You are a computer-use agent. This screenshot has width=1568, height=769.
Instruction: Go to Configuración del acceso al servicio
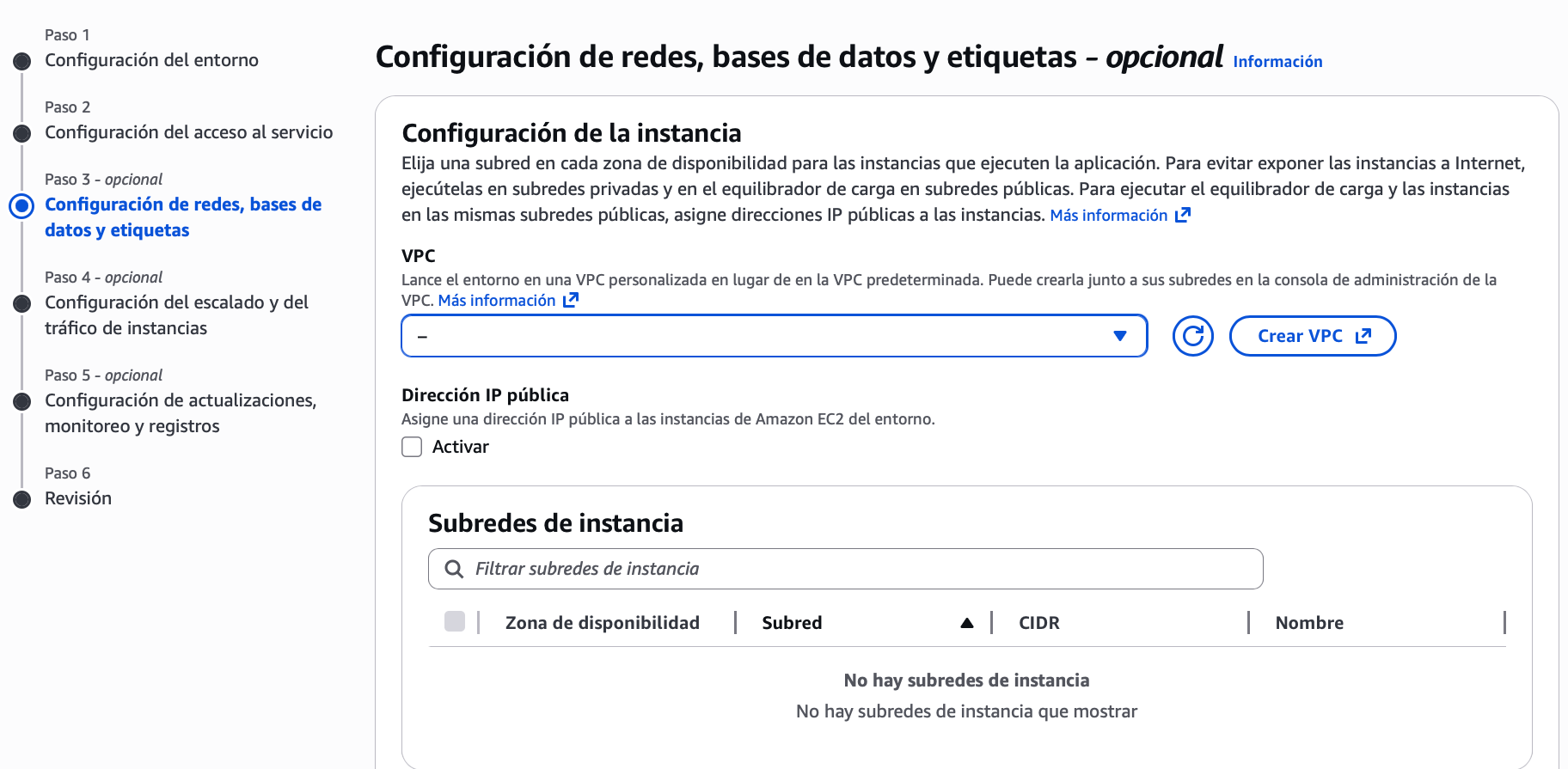tap(188, 132)
